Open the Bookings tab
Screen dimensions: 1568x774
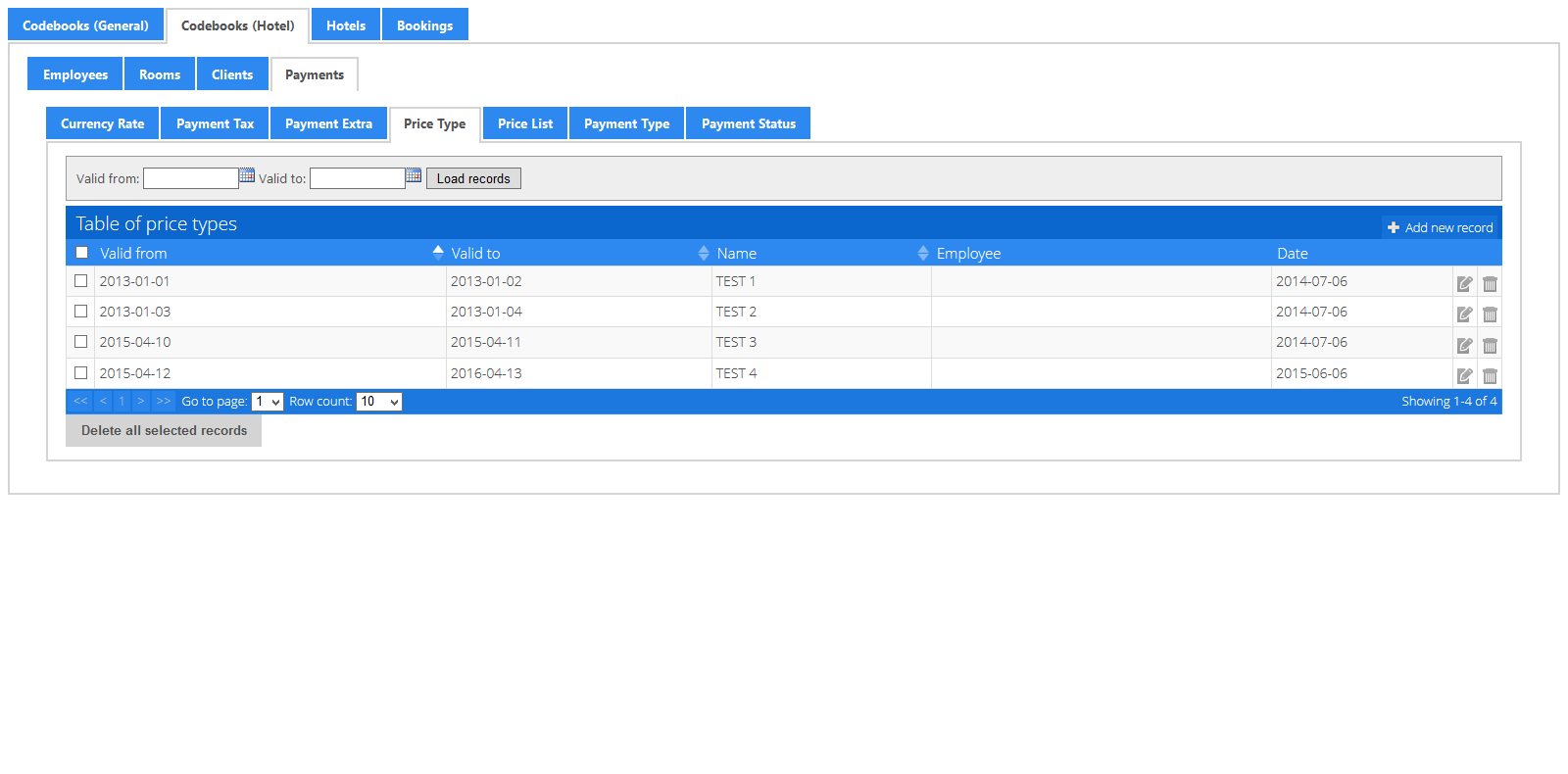(425, 25)
